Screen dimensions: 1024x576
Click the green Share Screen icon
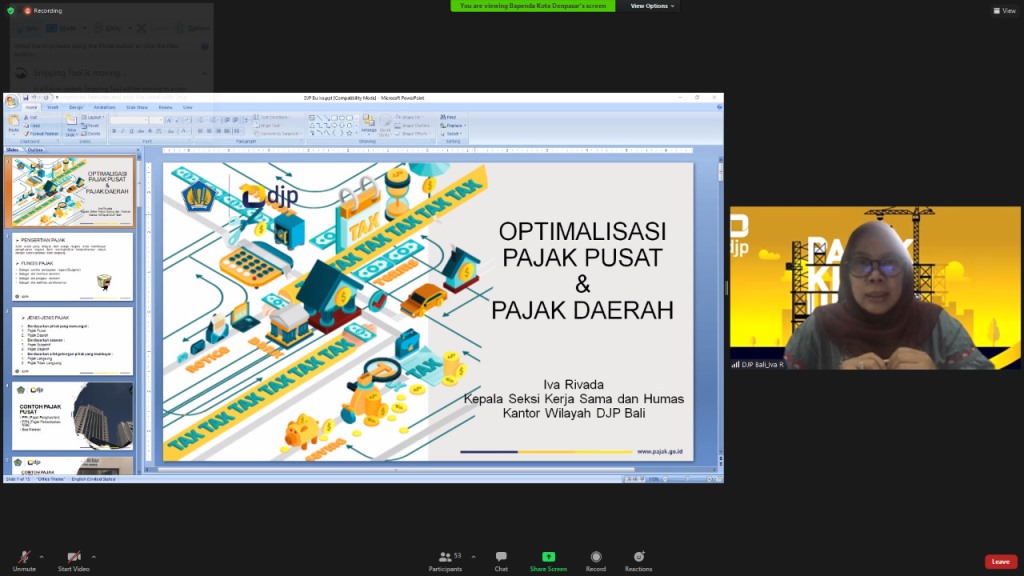tap(548, 557)
